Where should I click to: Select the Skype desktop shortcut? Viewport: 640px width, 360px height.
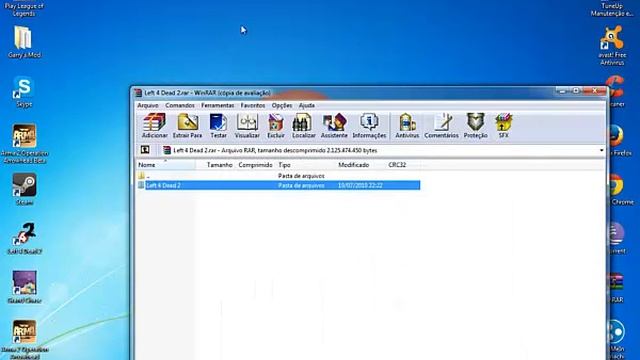click(24, 92)
